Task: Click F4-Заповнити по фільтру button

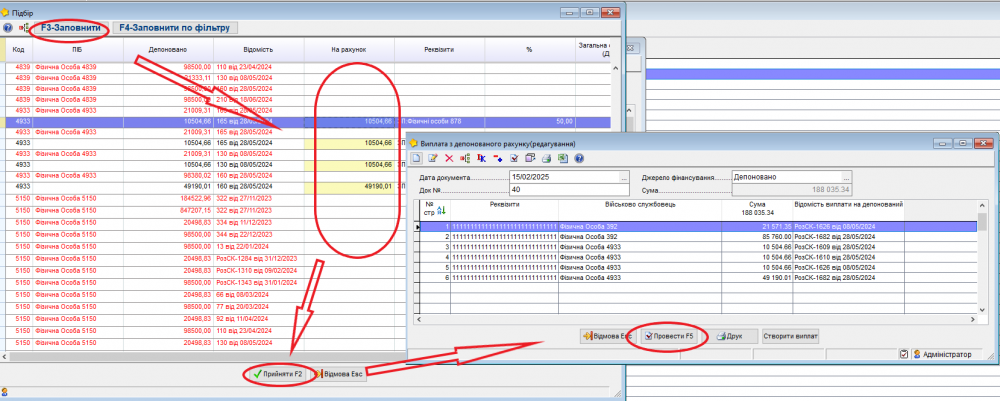Action: [174, 28]
